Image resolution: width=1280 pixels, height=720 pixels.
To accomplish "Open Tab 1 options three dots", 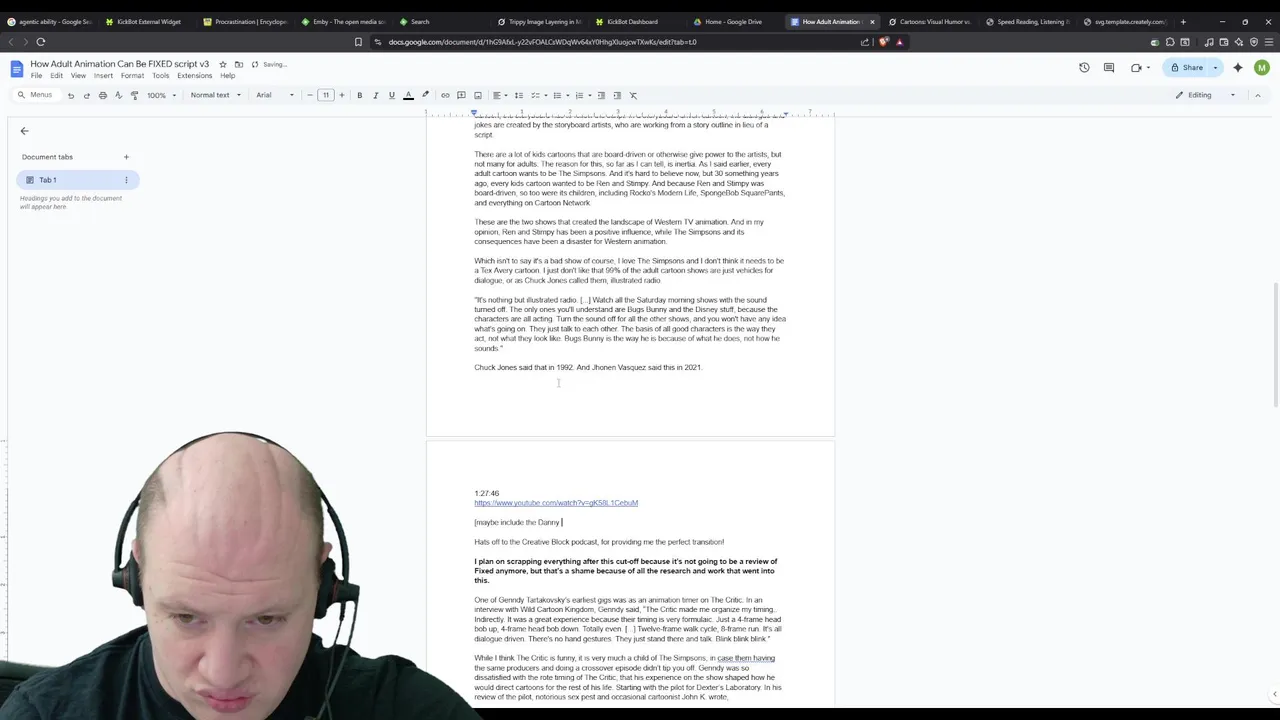I will click(x=126, y=180).
